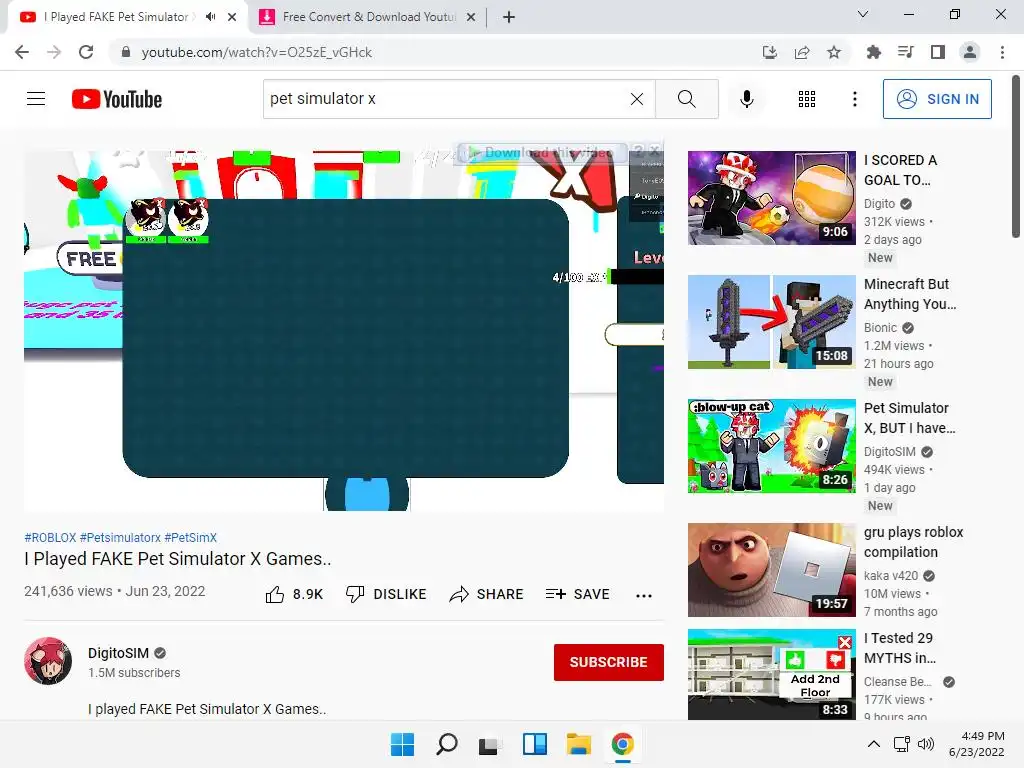Share the video with the SHARE arrow
The image size is (1024, 768).
pyautogui.click(x=487, y=594)
